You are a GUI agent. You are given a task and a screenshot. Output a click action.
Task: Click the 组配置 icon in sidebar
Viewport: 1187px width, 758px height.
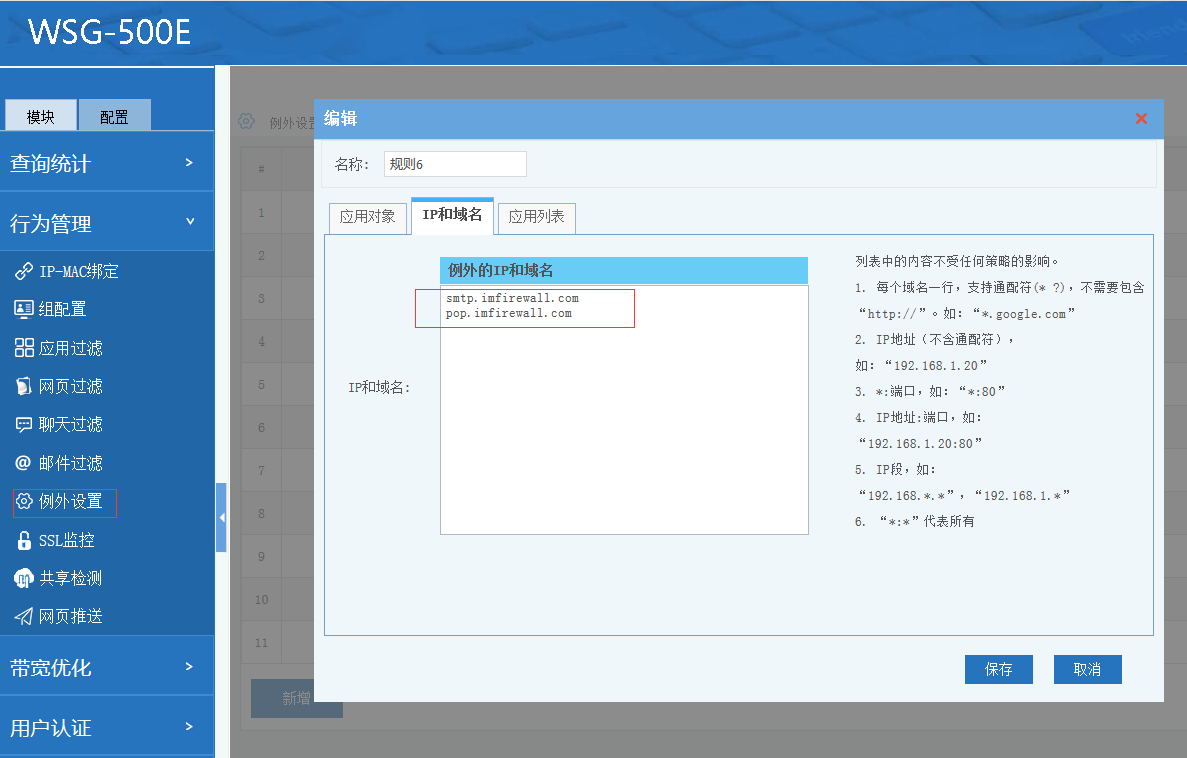click(24, 309)
